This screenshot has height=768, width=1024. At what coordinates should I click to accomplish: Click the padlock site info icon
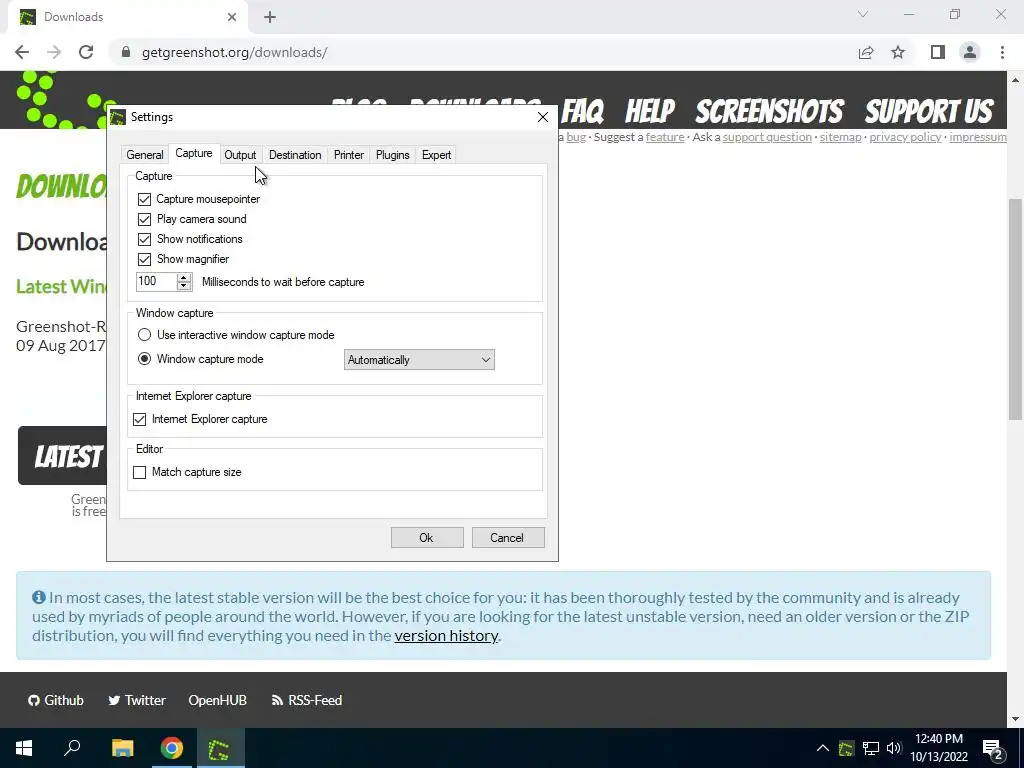[126, 52]
